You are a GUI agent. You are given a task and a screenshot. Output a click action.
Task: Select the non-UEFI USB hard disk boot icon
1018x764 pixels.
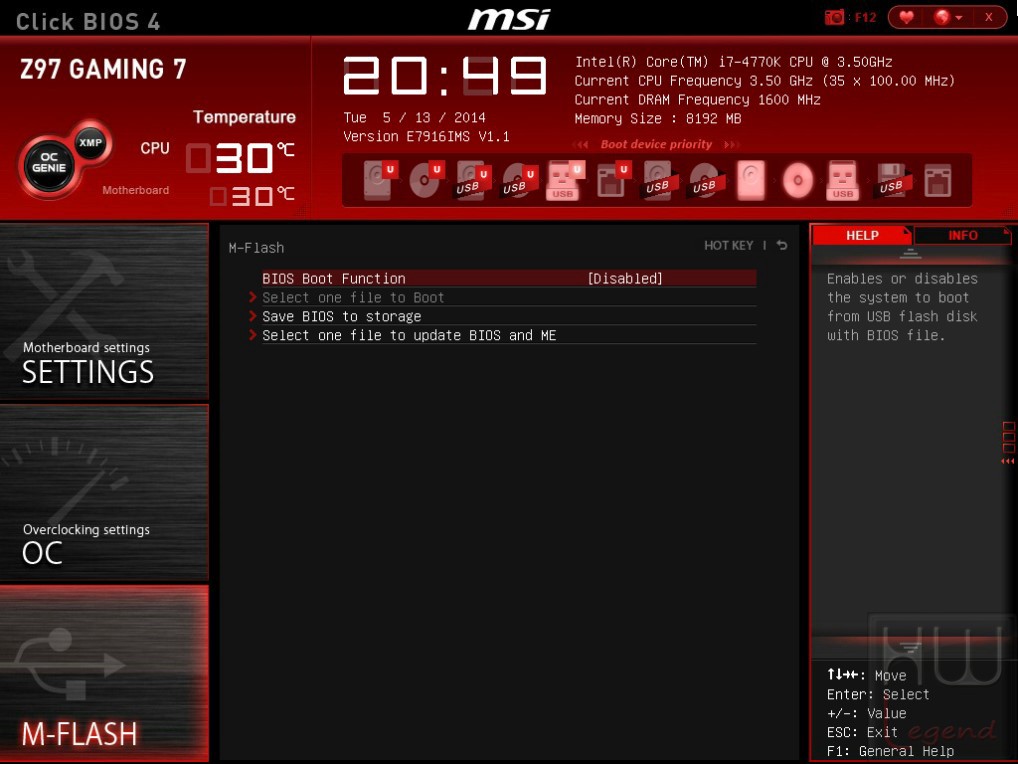[x=660, y=180]
